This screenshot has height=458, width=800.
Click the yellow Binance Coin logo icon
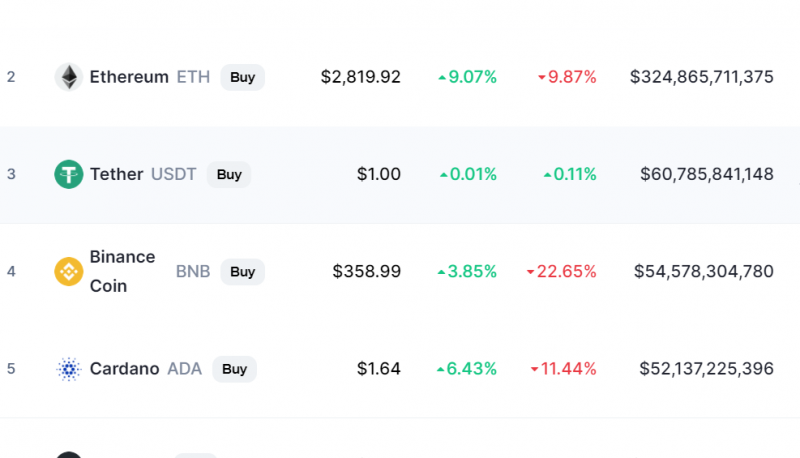[69, 271]
